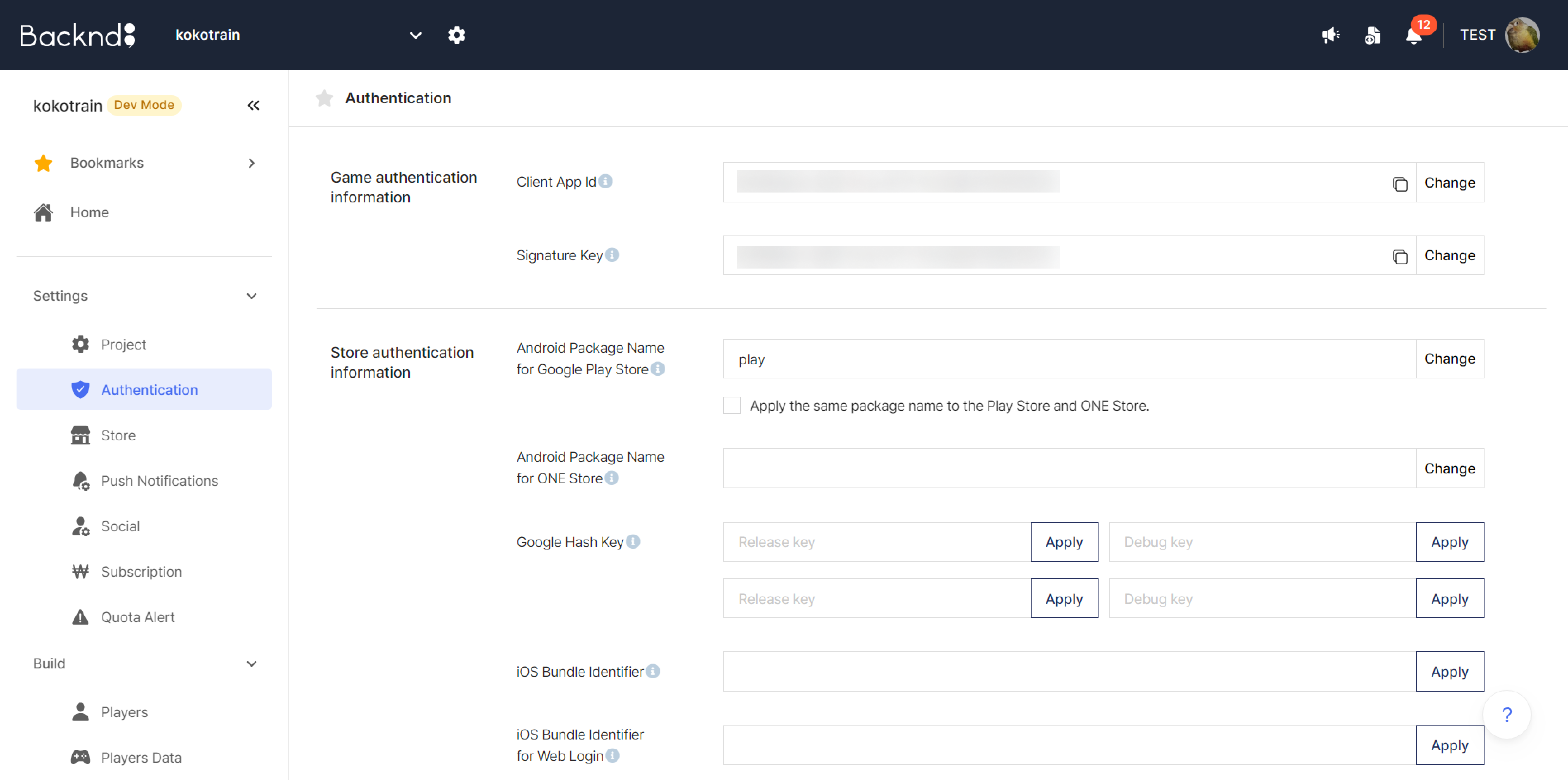Image resolution: width=1568 pixels, height=780 pixels.
Task: Click Bookmarks star icon in sidebar
Action: pyautogui.click(x=43, y=163)
